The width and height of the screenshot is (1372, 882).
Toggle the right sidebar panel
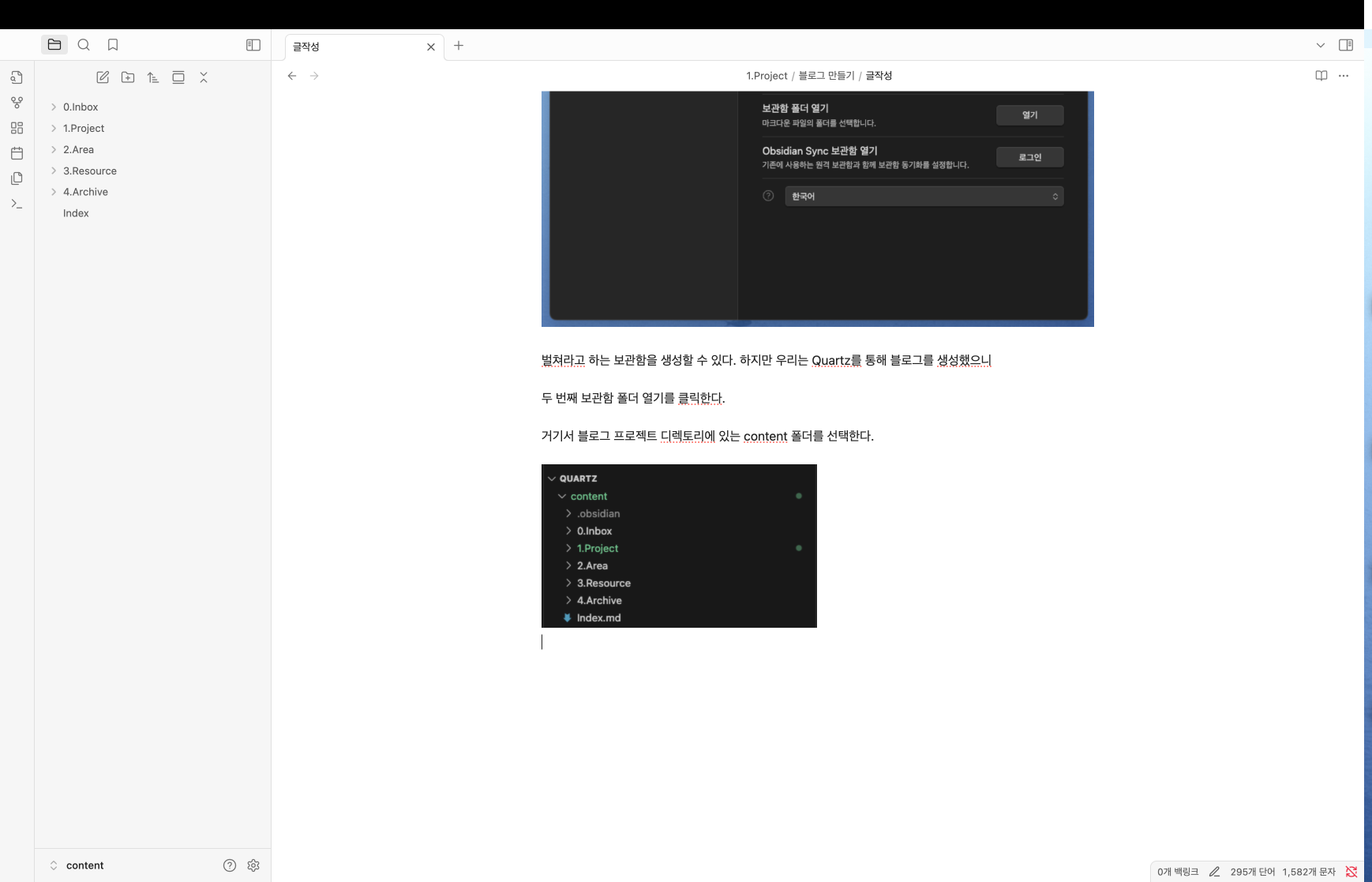pos(1346,45)
